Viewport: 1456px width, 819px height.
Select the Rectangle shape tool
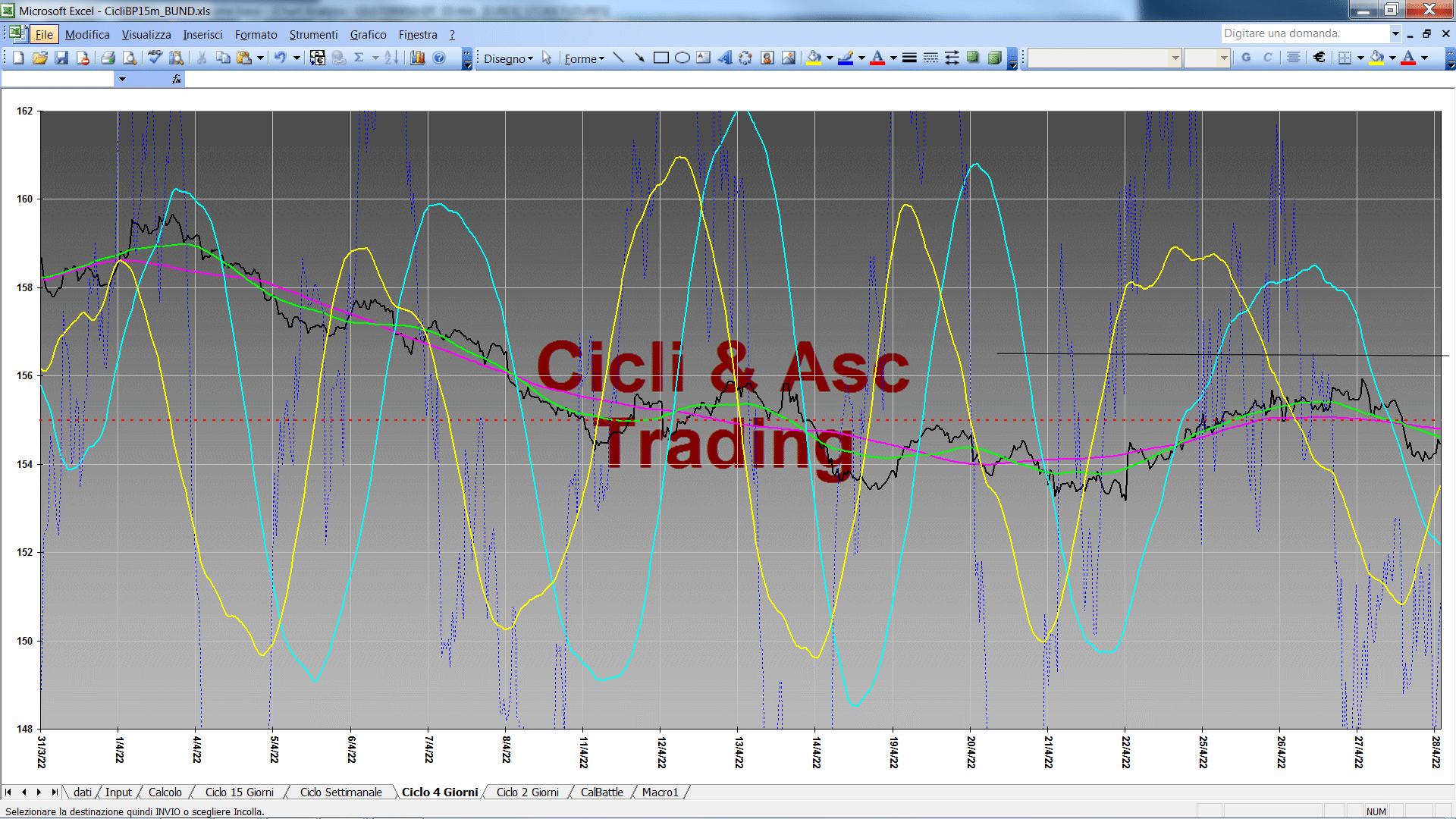point(661,58)
